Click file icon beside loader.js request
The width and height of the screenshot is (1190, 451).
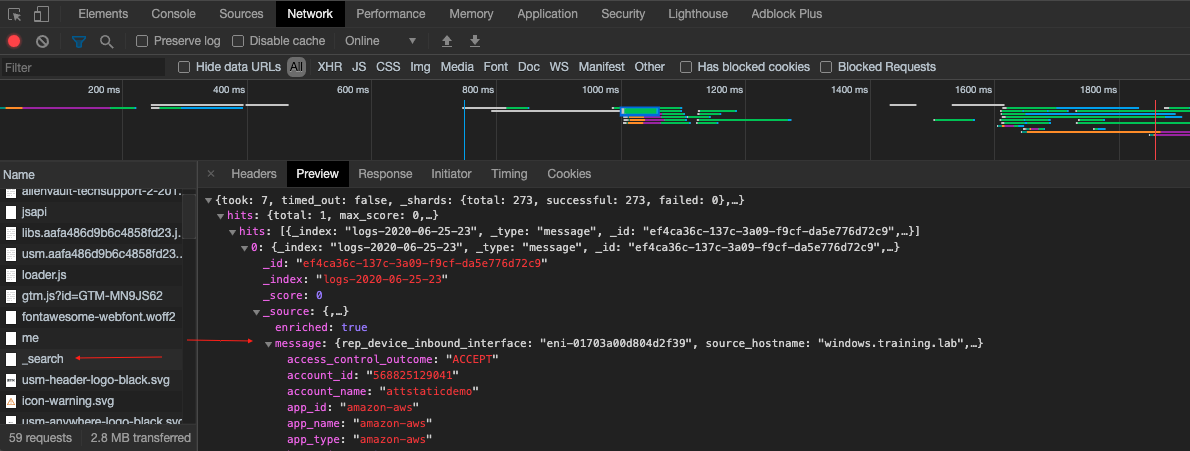[11, 274]
